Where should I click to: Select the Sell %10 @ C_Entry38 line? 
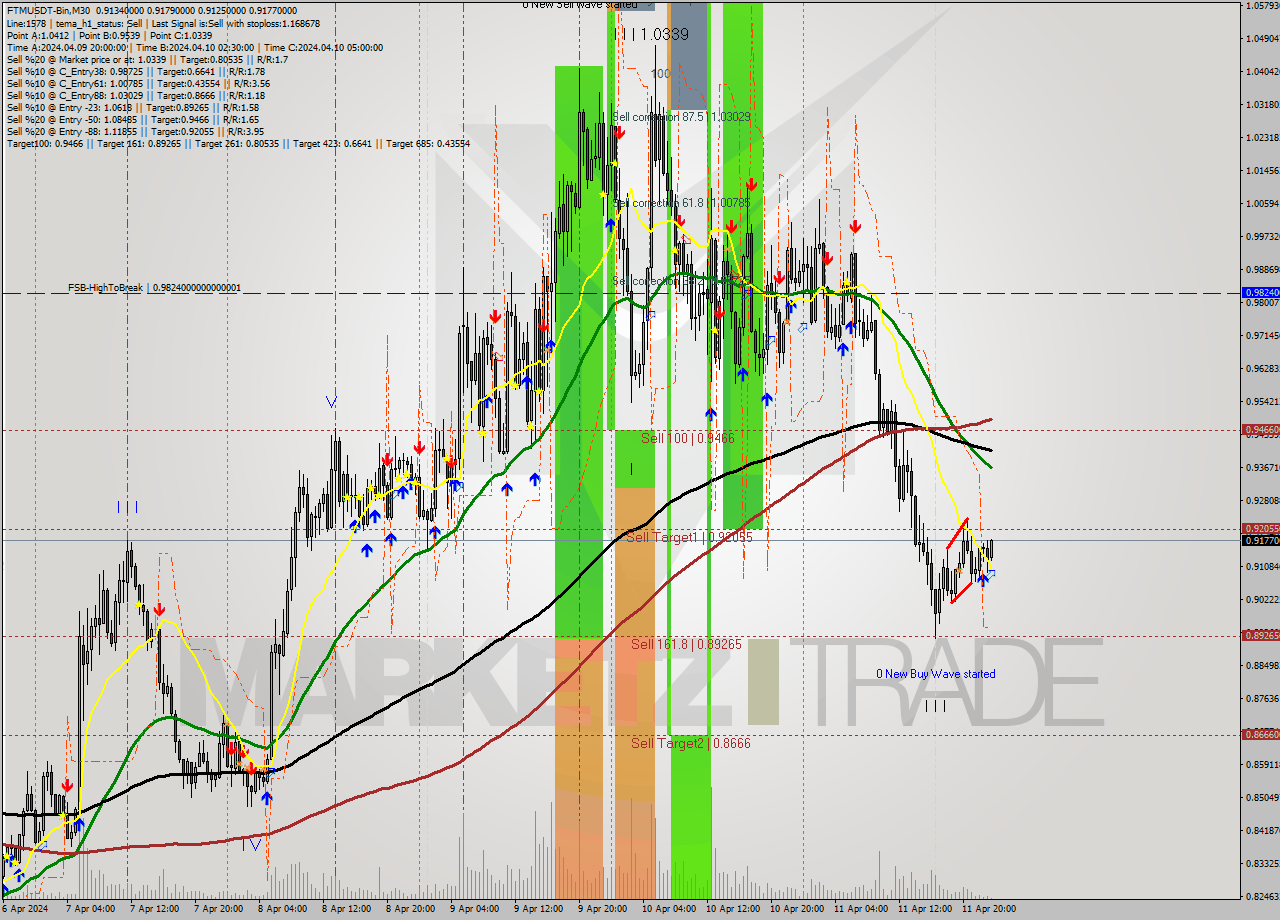pos(135,71)
